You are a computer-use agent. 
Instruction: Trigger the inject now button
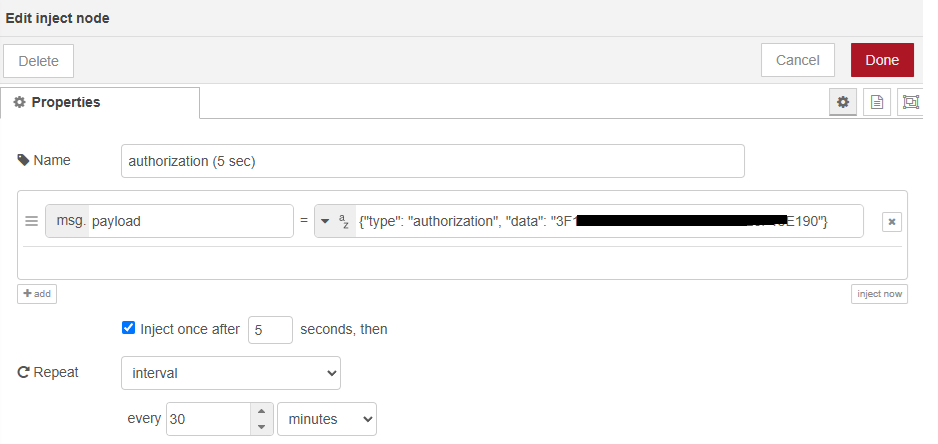coord(879,294)
